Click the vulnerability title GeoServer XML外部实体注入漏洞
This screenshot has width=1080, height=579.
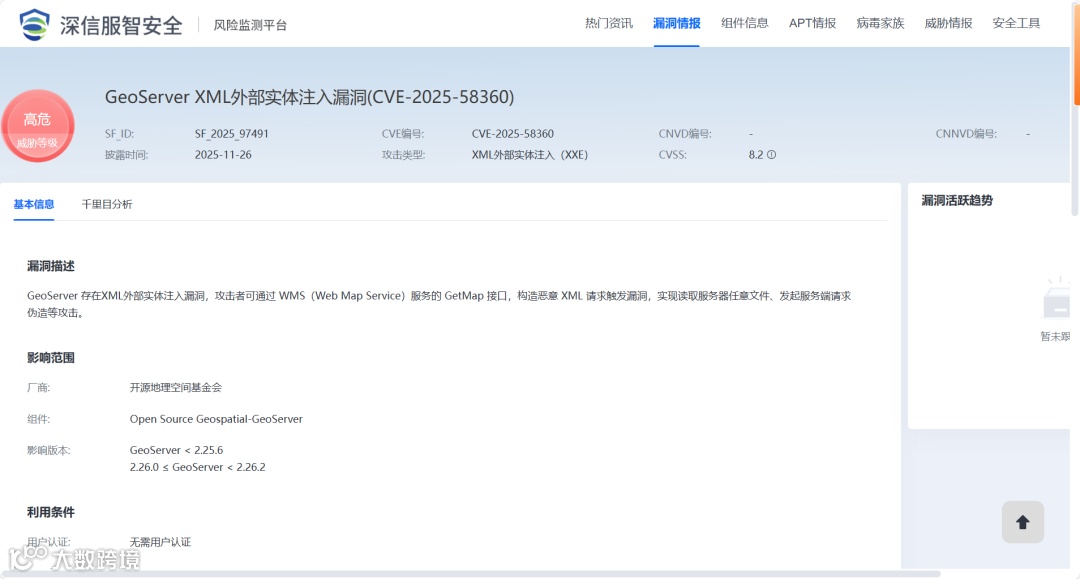(309, 97)
